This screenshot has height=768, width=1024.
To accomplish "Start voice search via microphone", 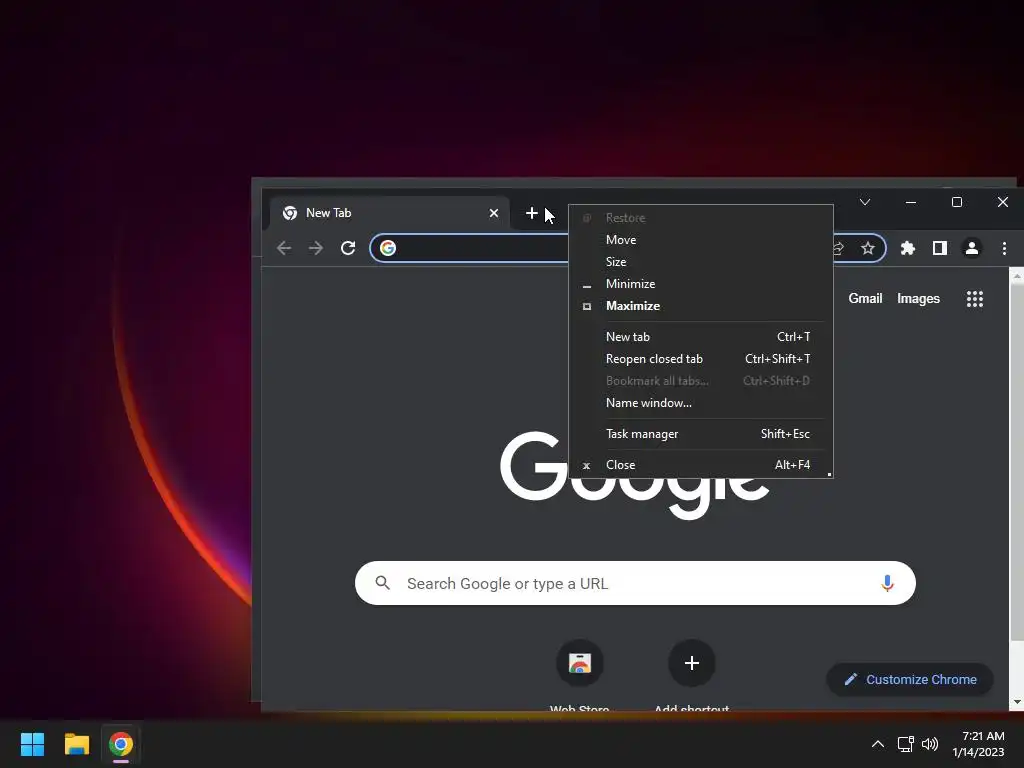I will (887, 583).
